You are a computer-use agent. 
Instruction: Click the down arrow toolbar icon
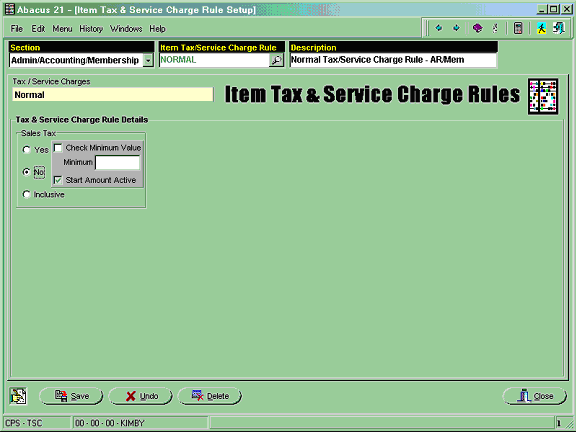(x=456, y=28)
